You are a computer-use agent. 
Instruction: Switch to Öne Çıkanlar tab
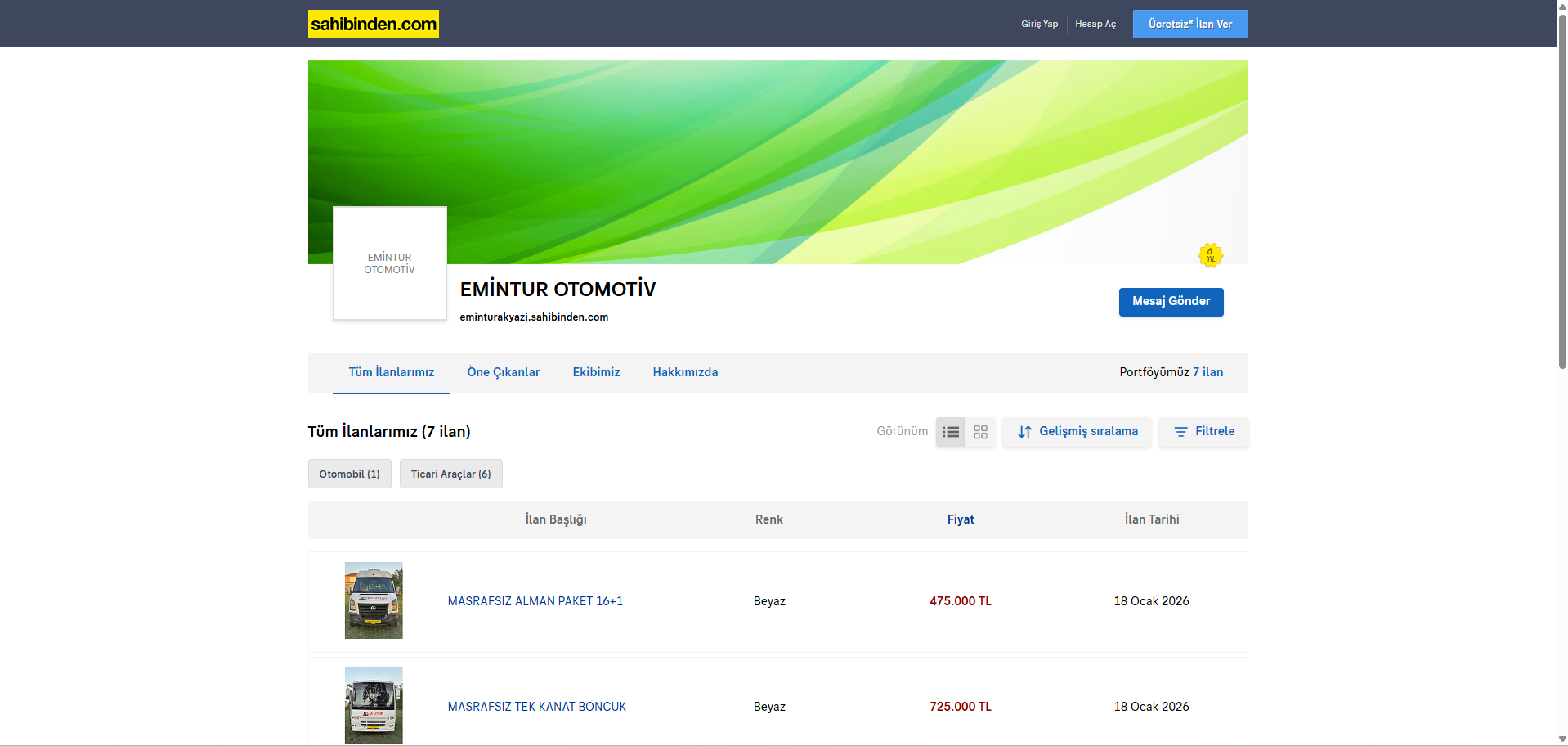(x=504, y=372)
